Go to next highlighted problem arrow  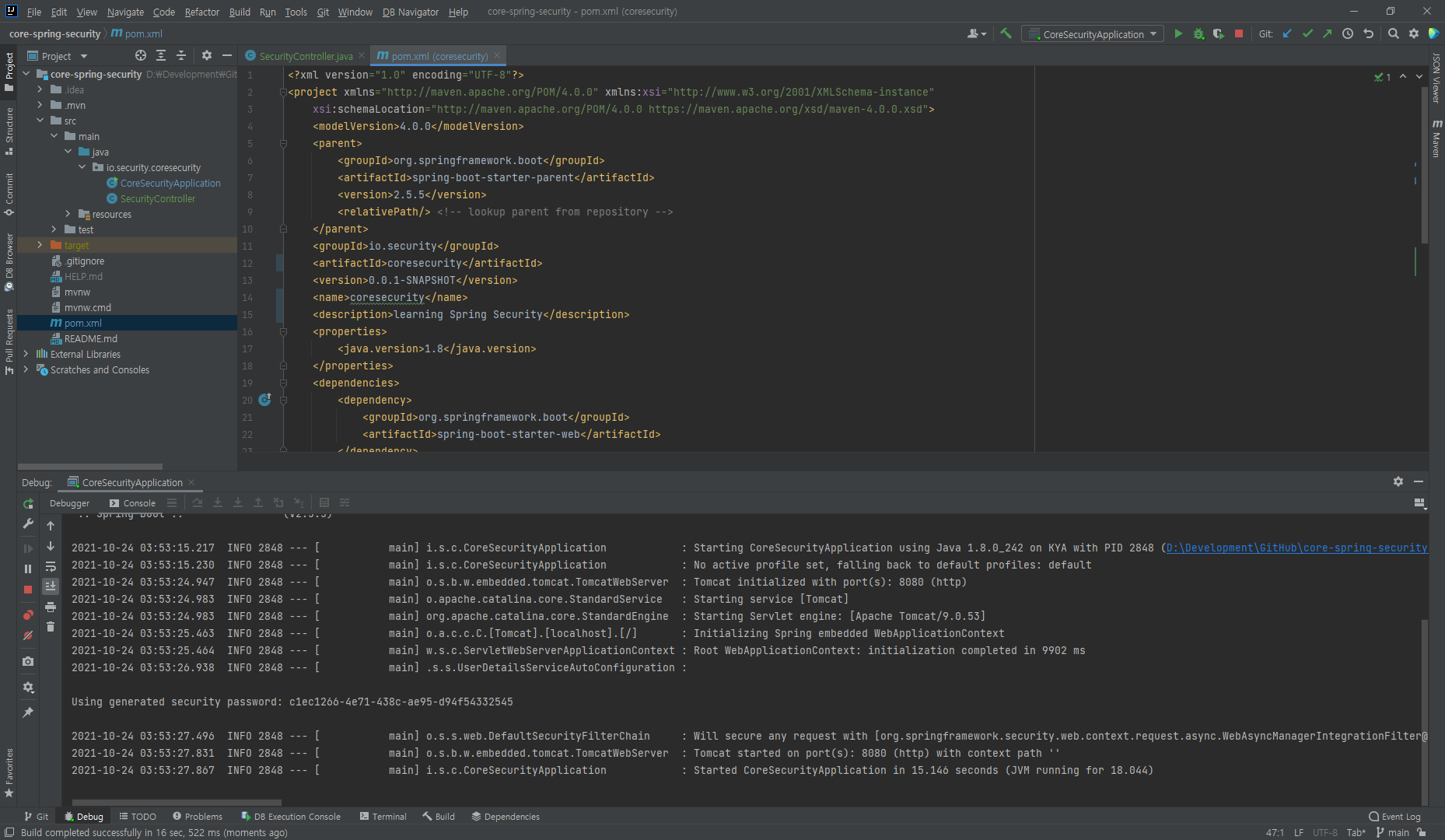pyautogui.click(x=1419, y=76)
